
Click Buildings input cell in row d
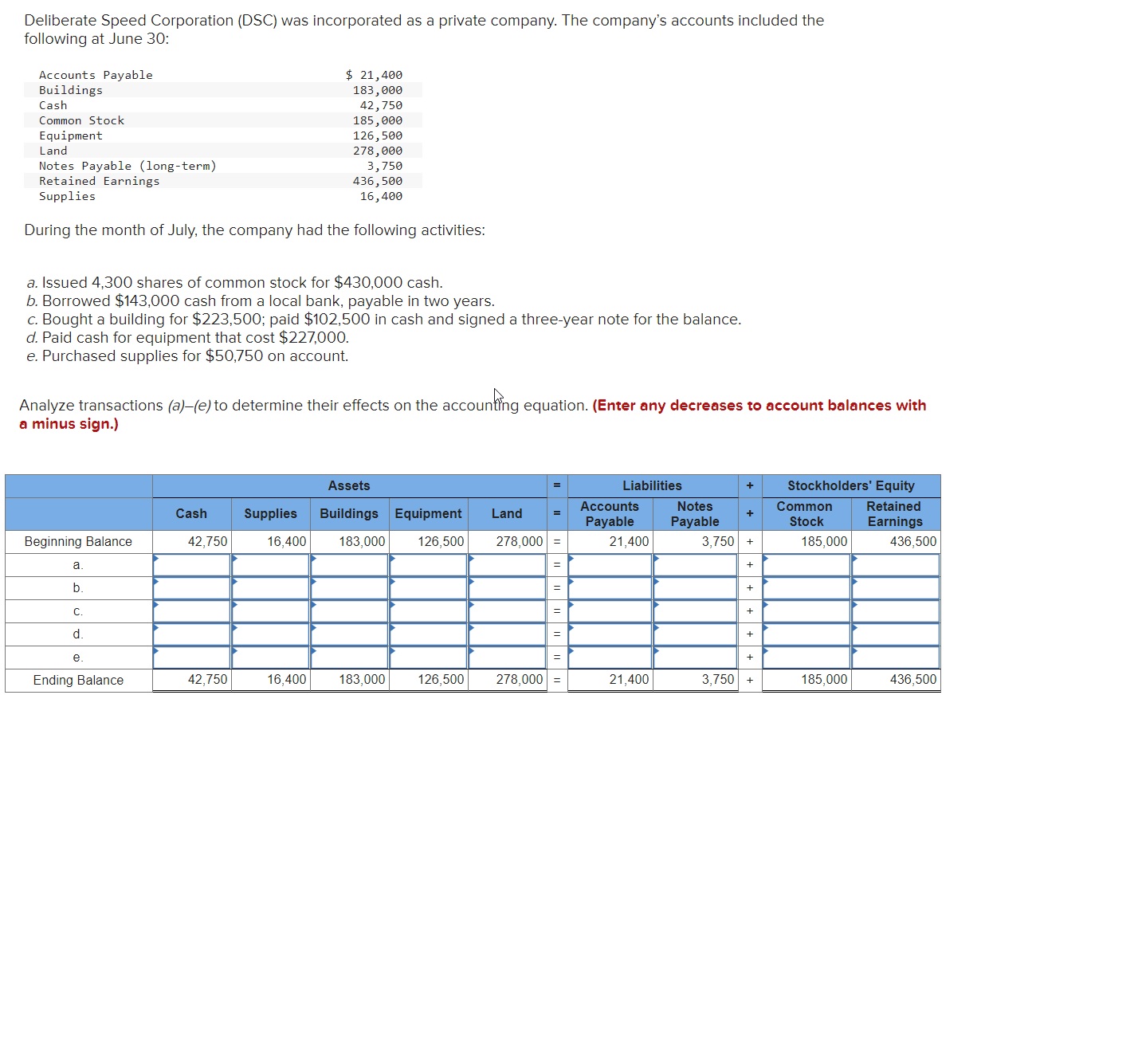[349, 634]
